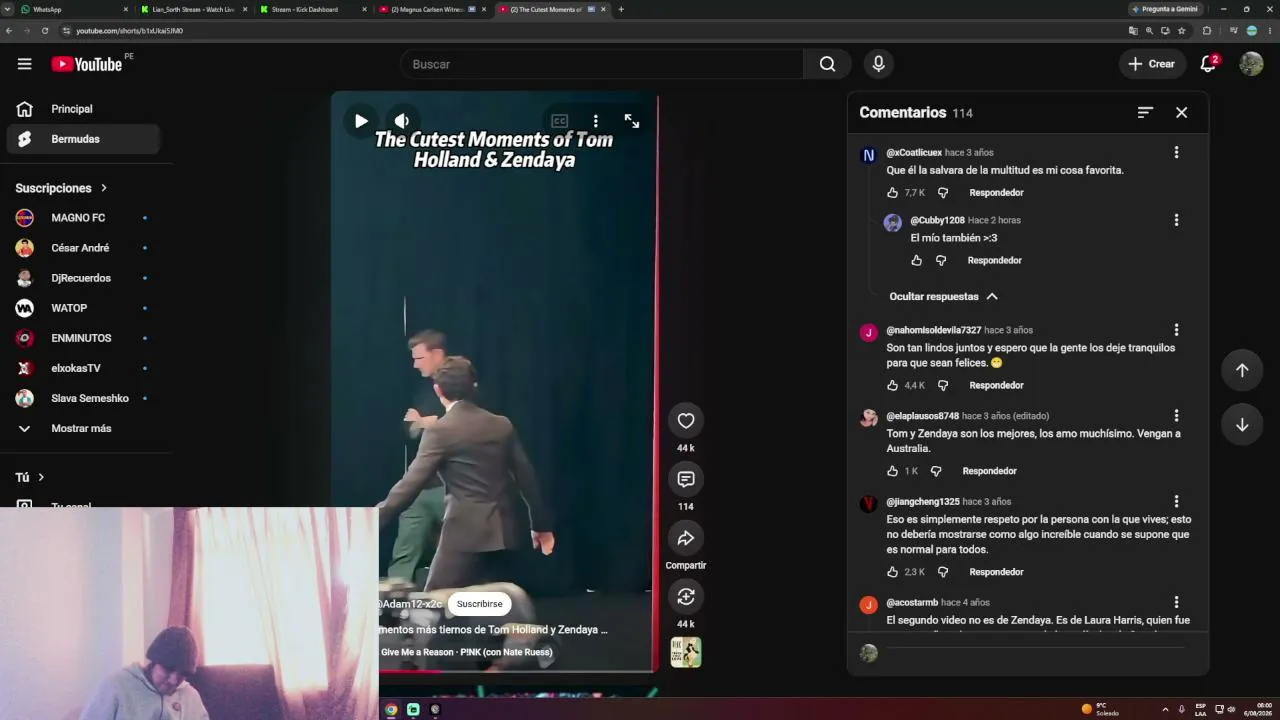Open the green app icon in taskbar
Screen dimensions: 1280x720
(x=413, y=709)
